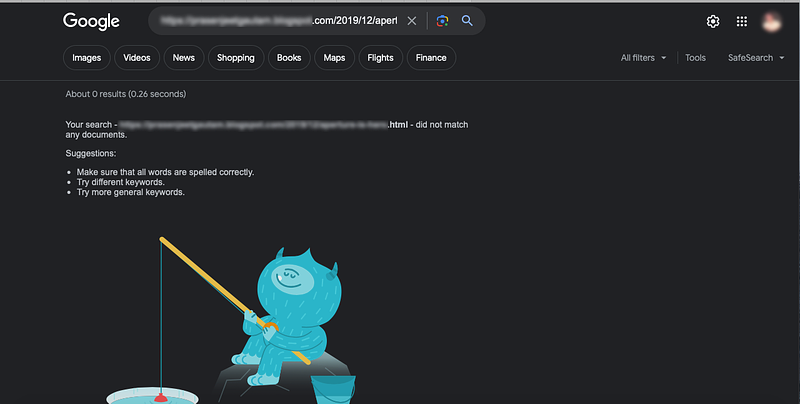Click 'Make sure that all words are spelled correctly'
The width and height of the screenshot is (800, 404).
165,172
